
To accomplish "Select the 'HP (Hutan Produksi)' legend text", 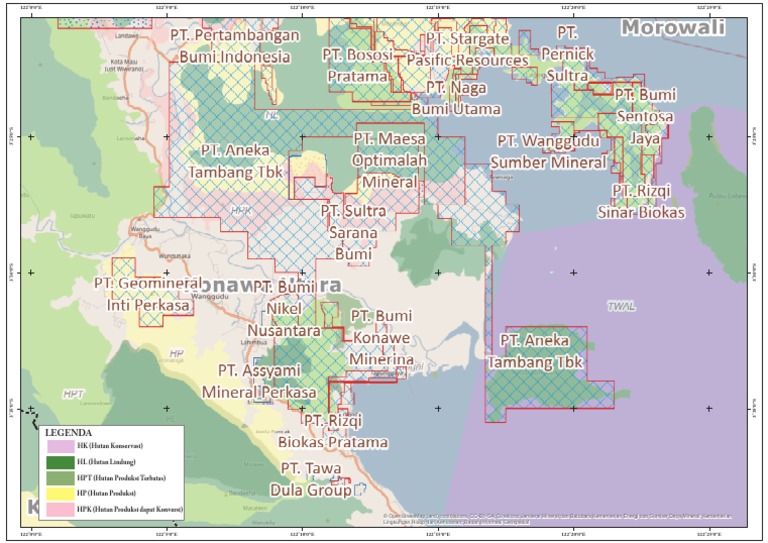I will coord(106,494).
